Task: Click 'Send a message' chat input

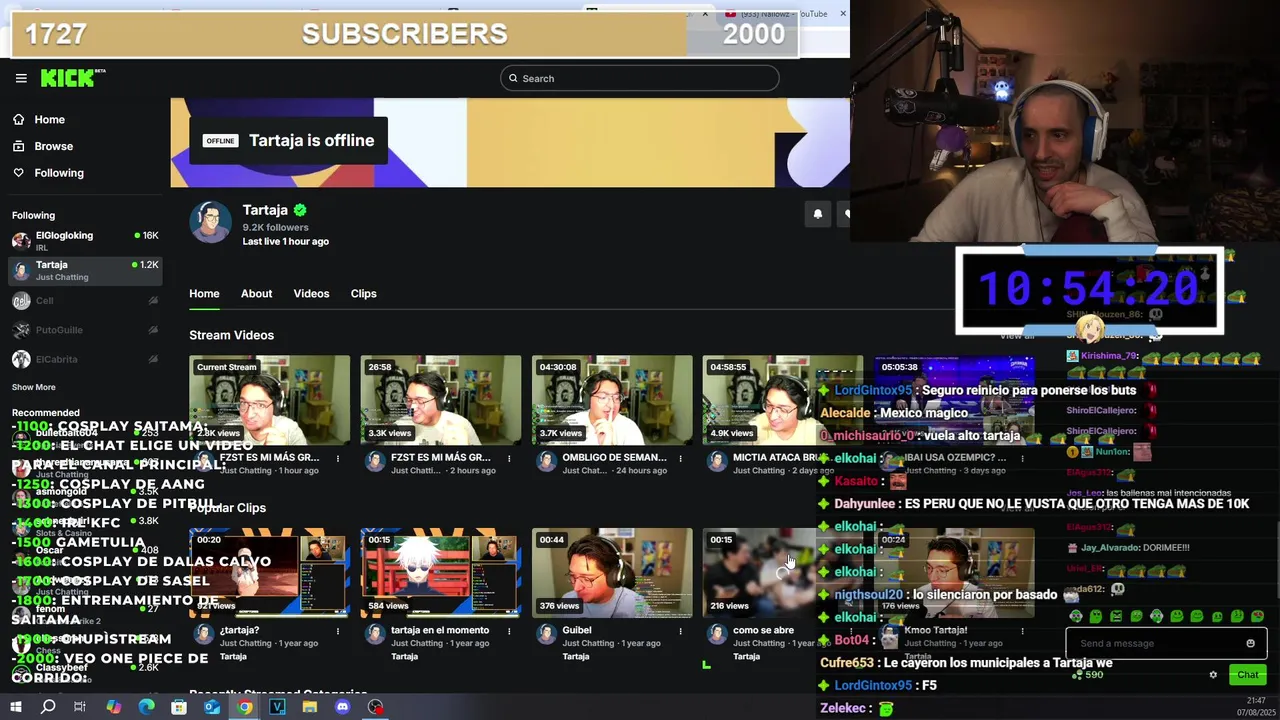Action: tap(1155, 643)
